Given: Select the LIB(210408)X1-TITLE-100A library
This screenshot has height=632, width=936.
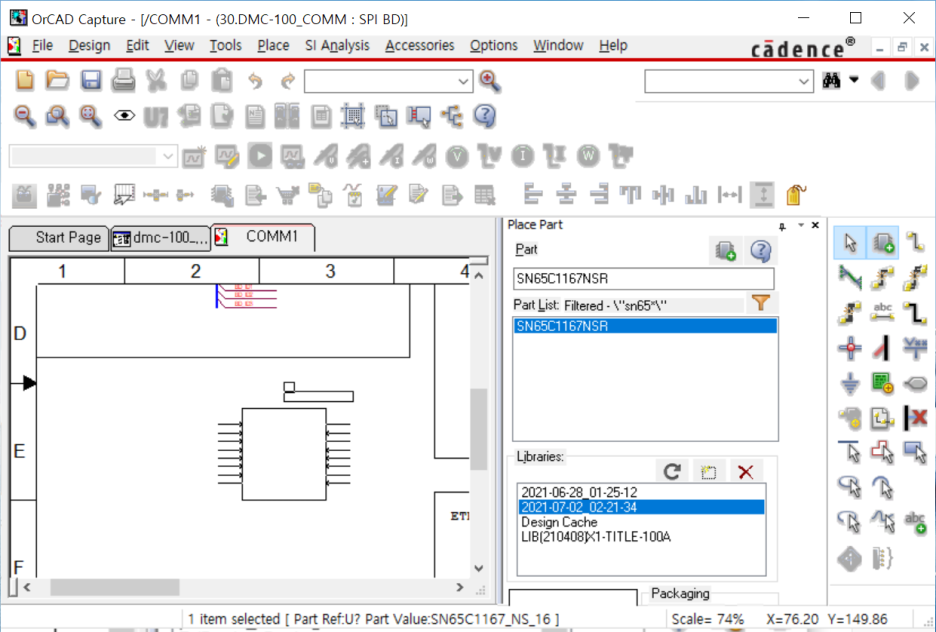Looking at the screenshot, I should click(x=596, y=537).
